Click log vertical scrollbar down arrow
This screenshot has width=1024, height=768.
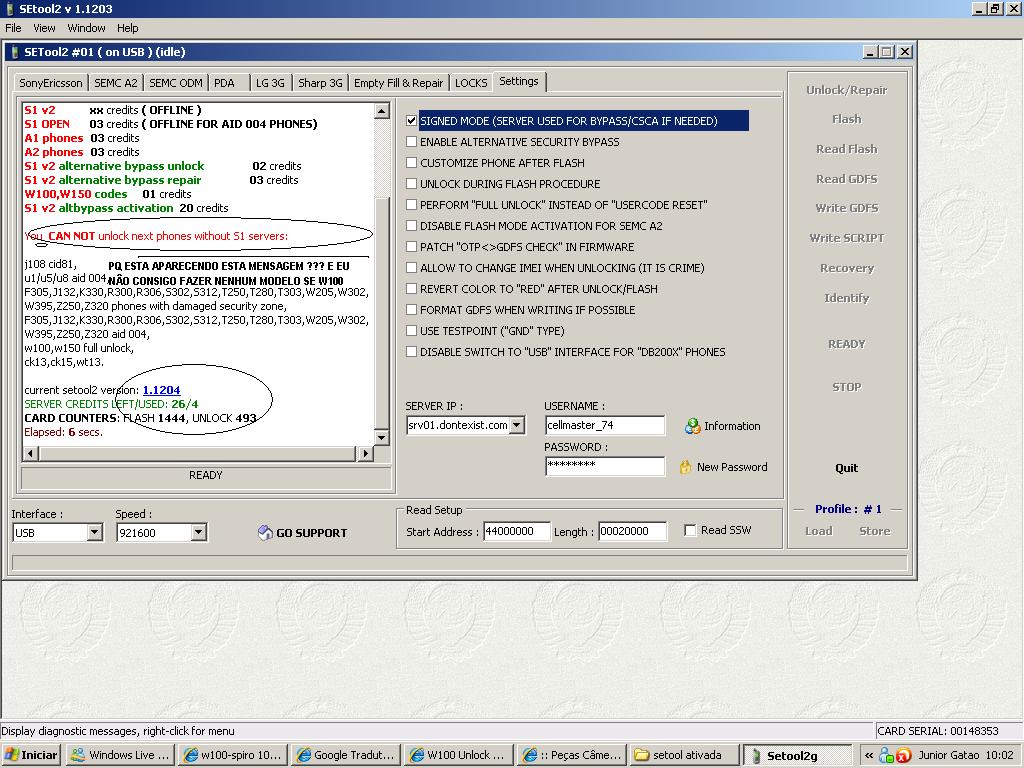tap(382, 438)
